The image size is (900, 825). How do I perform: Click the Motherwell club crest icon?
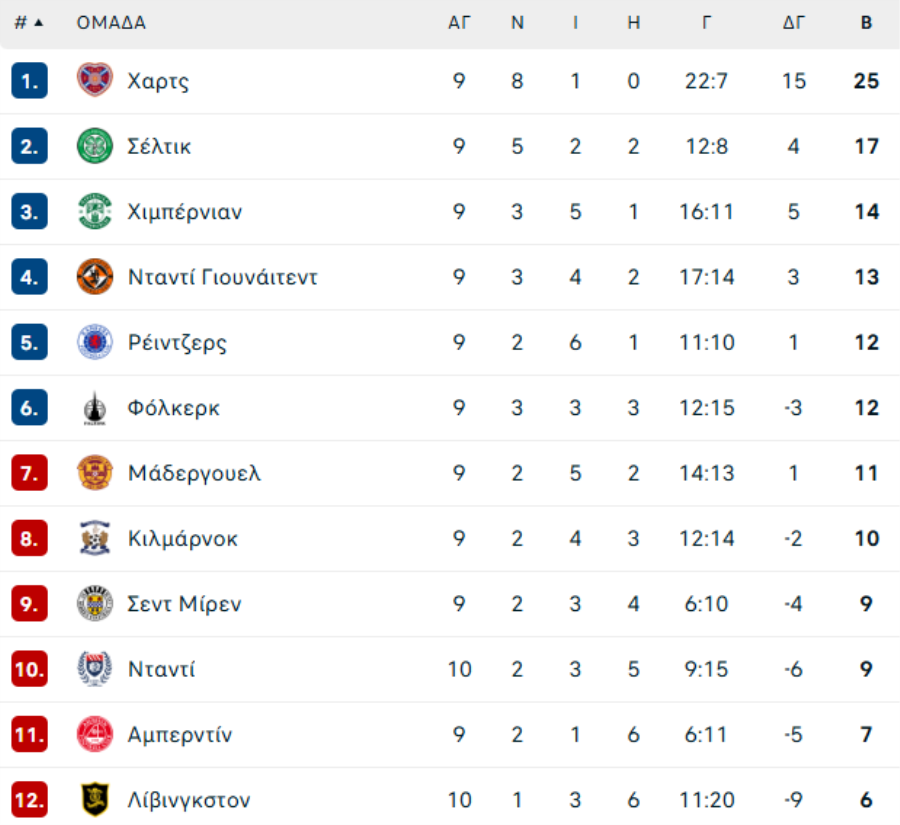coord(95,473)
